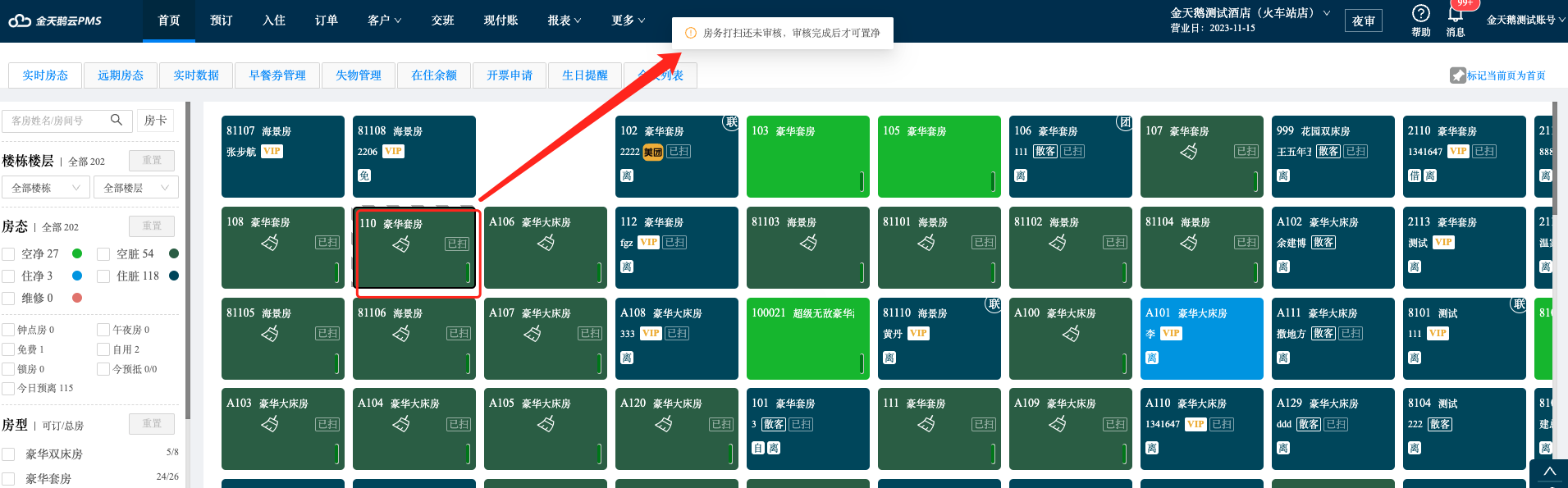Open the 预订 menu
Screen dimensions: 1568x488
[x=222, y=21]
